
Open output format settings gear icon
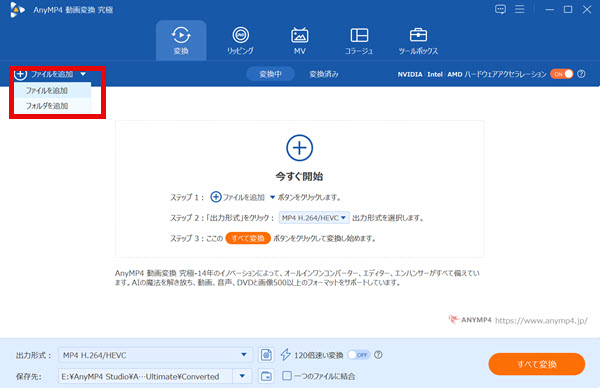coord(266,355)
